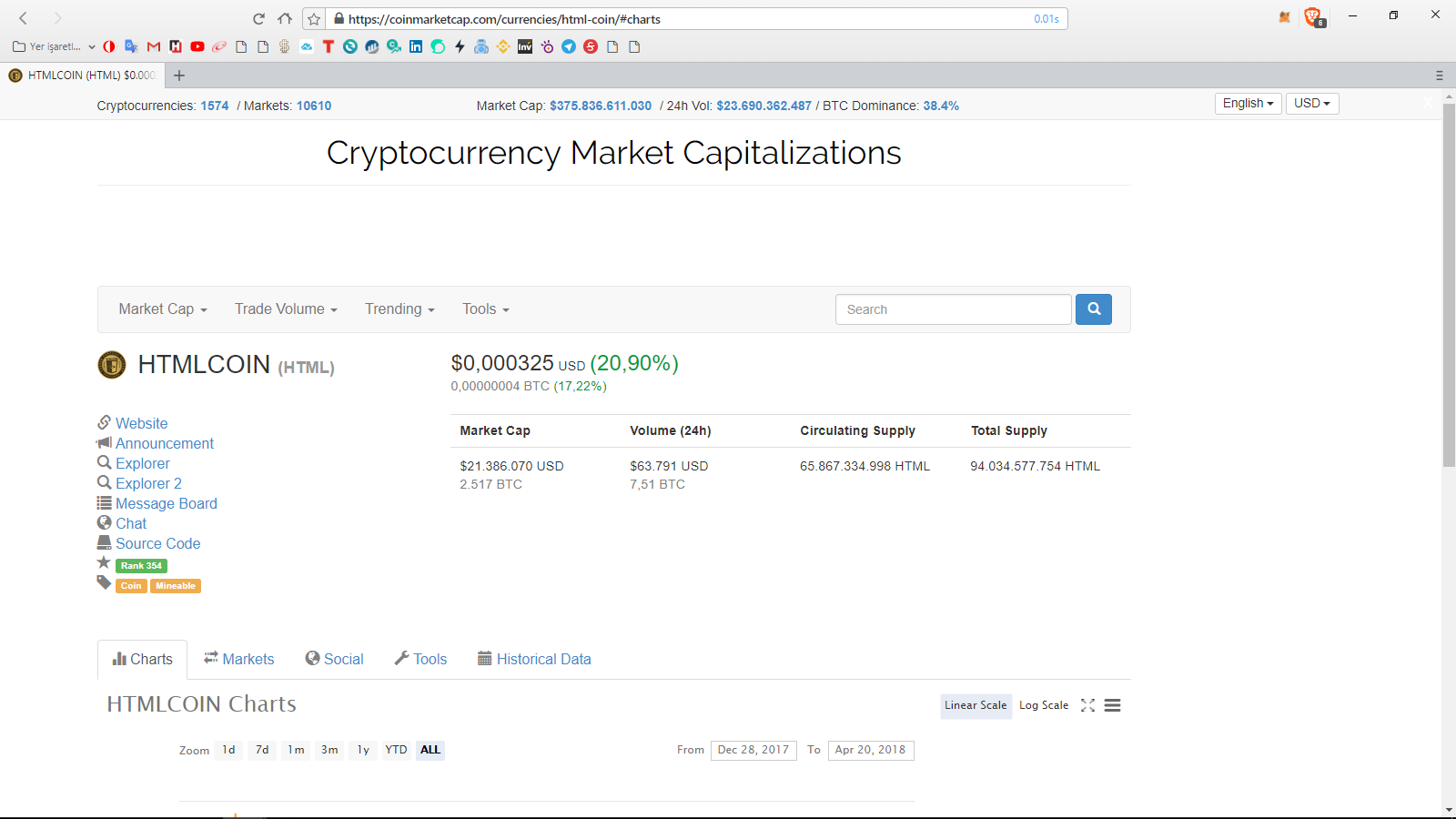1456x819 pixels.
Task: Open the tab list menu icon
Action: click(x=1440, y=76)
